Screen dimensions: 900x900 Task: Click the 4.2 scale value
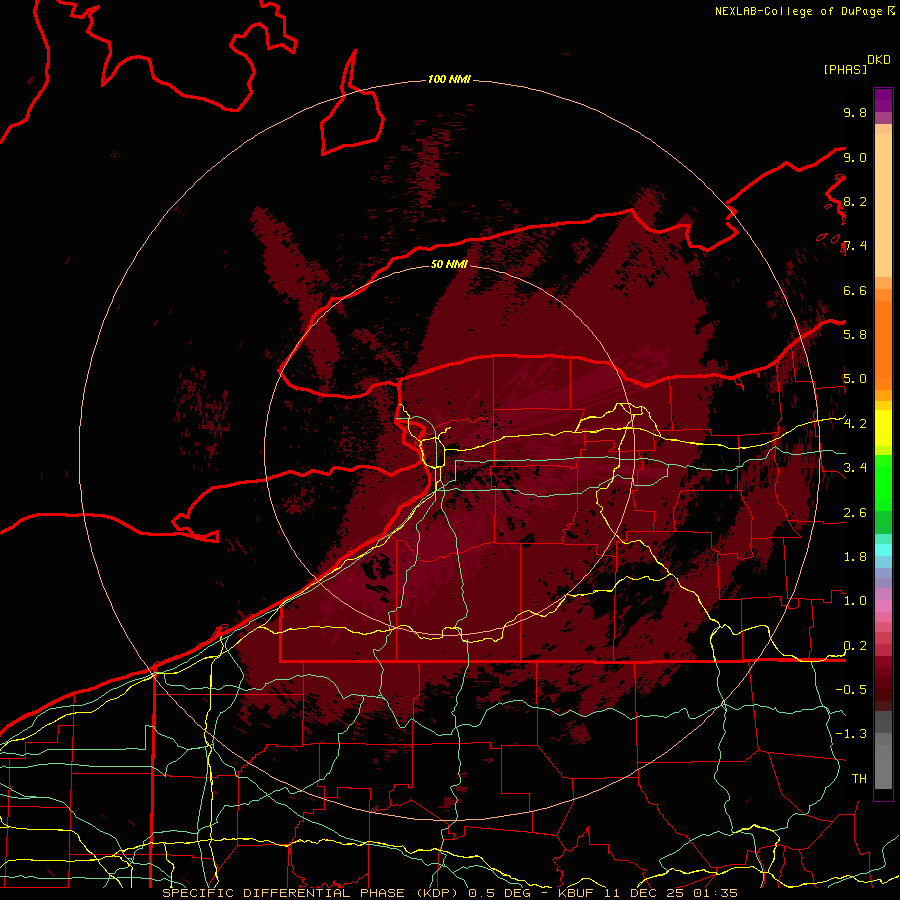[x=855, y=424]
